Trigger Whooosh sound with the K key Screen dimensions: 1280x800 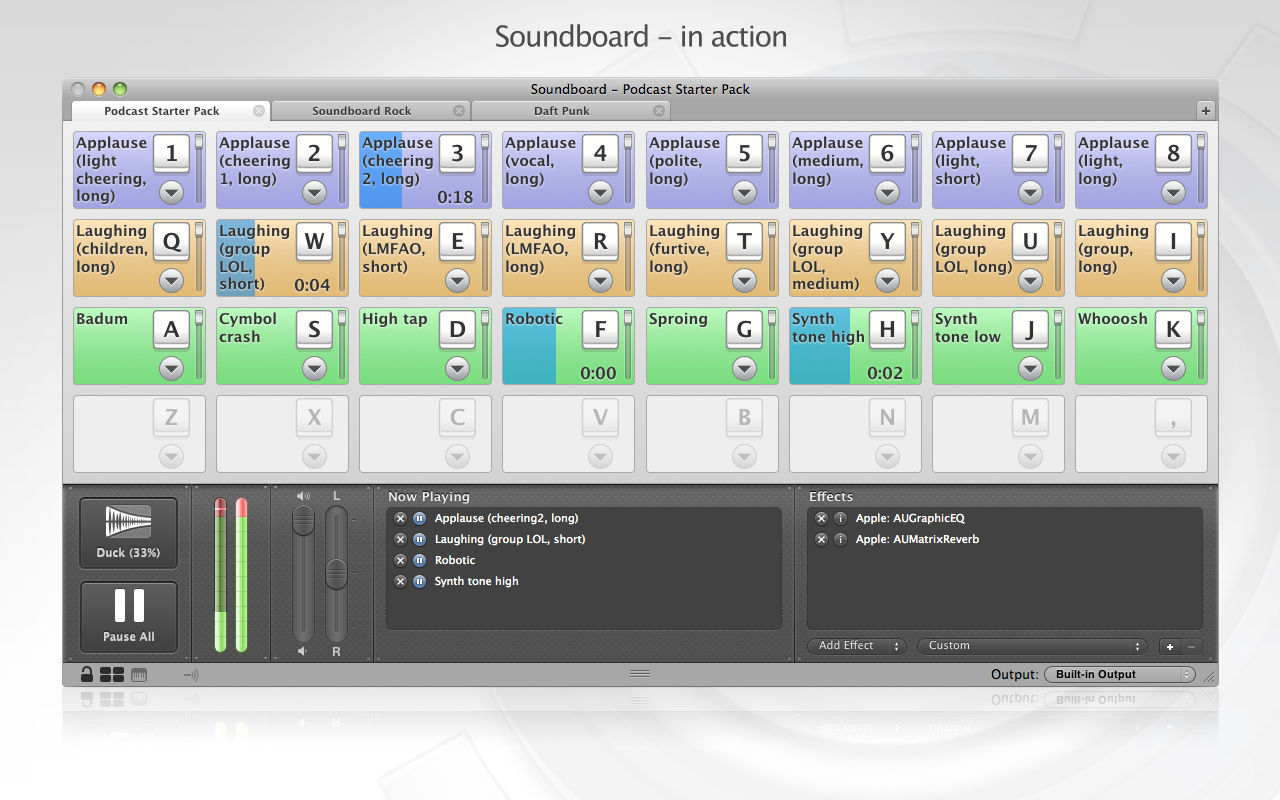1173,329
